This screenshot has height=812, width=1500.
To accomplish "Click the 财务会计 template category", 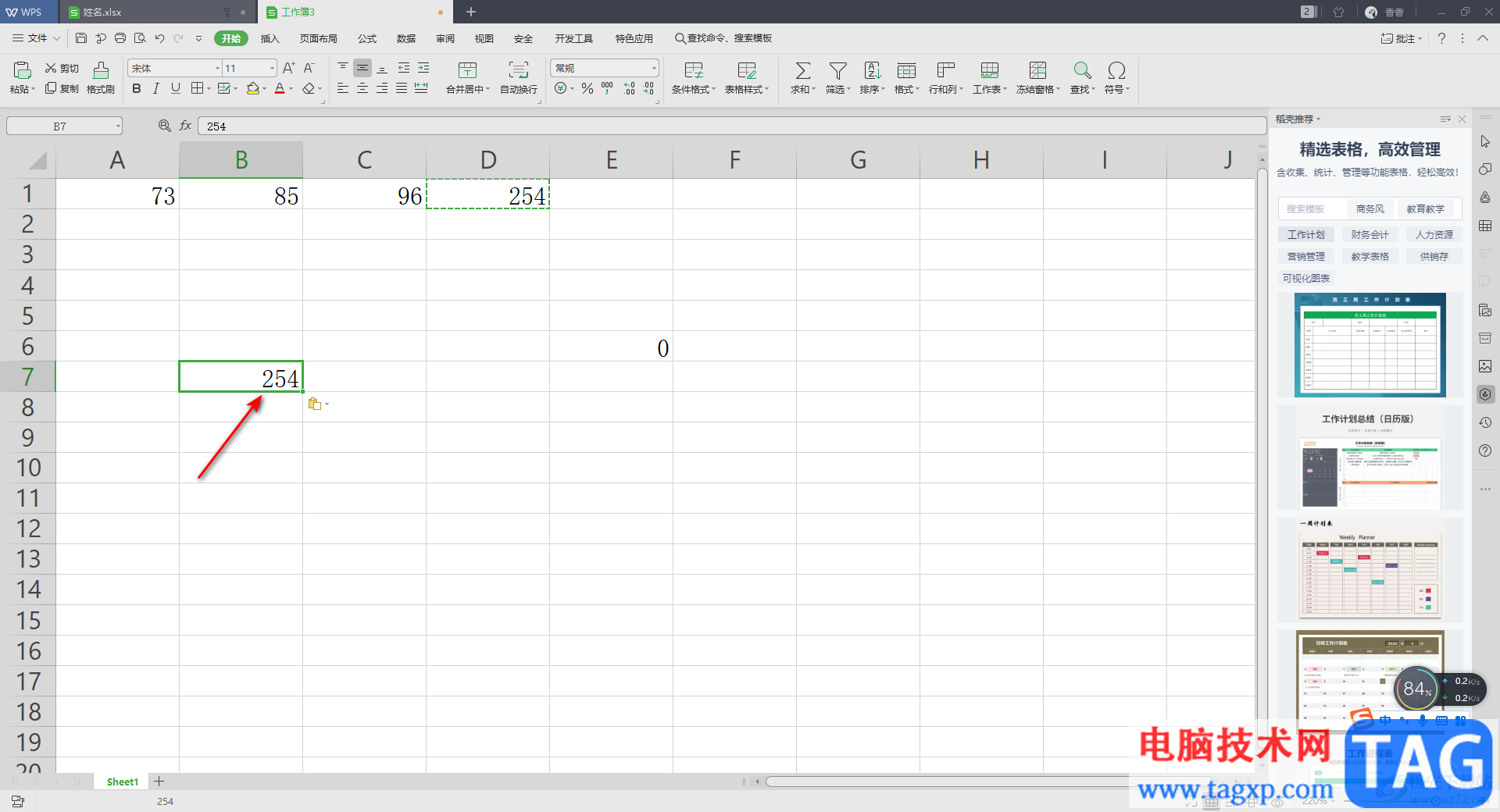I will (1370, 234).
